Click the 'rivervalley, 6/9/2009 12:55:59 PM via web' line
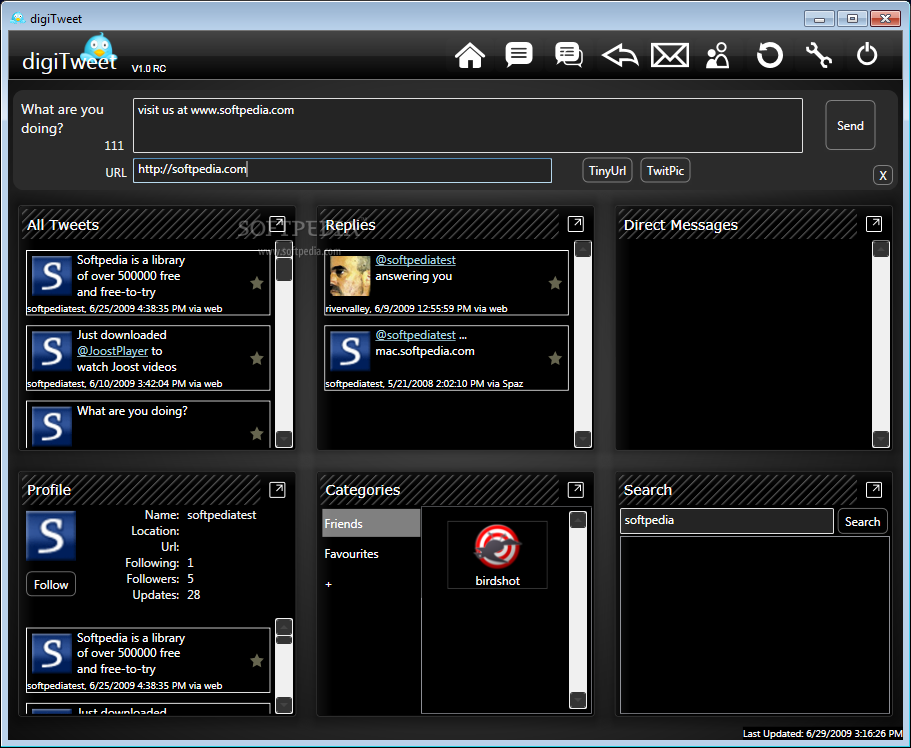This screenshot has width=911, height=748. pos(417,309)
